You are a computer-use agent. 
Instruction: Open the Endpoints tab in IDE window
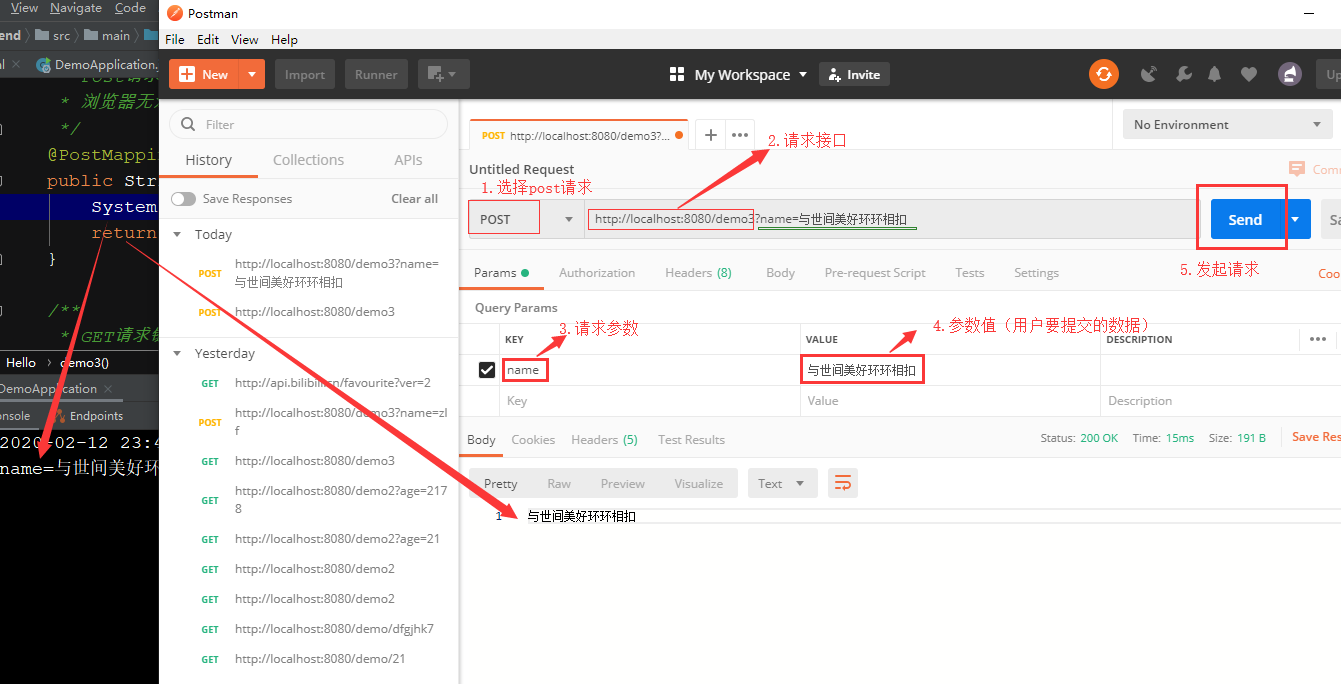(x=90, y=416)
